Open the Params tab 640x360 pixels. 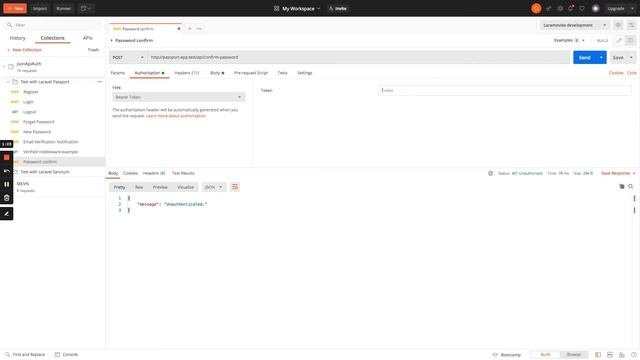click(x=118, y=73)
